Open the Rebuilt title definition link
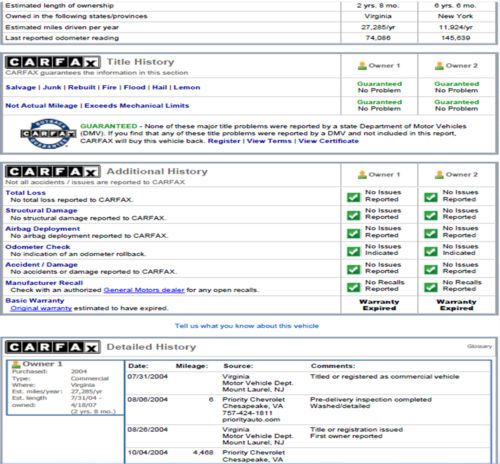 [x=82, y=88]
